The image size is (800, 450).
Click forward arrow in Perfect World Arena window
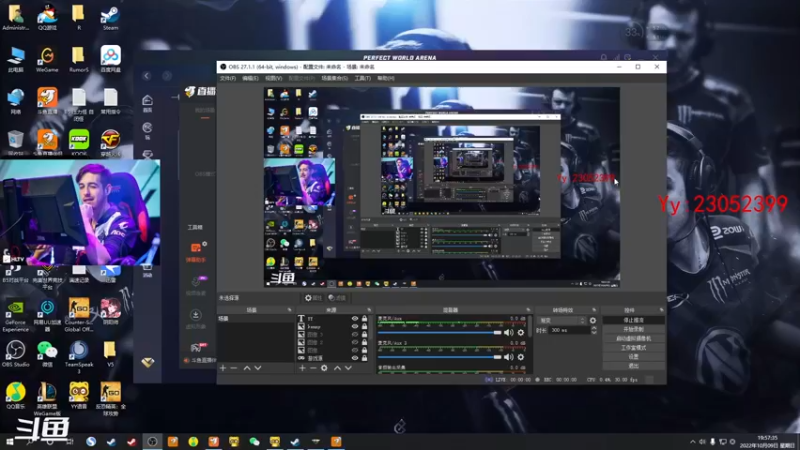pyautogui.click(x=167, y=76)
